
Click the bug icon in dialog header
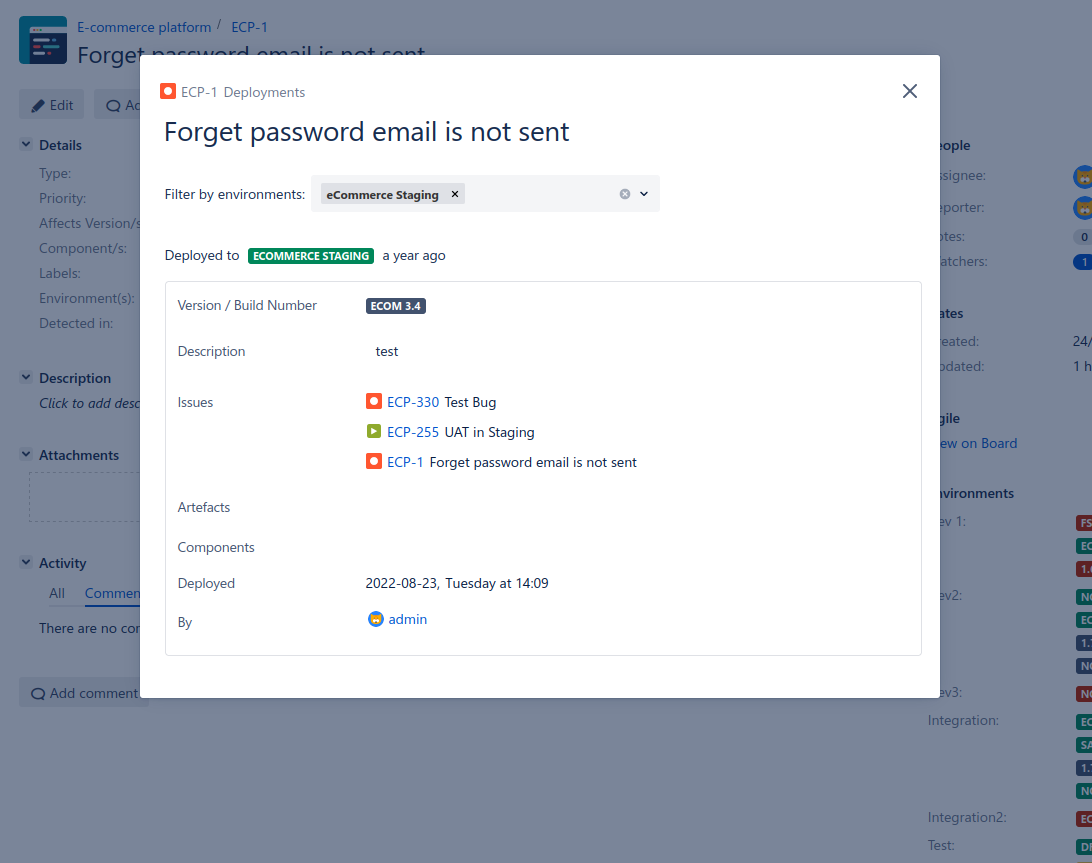point(168,92)
